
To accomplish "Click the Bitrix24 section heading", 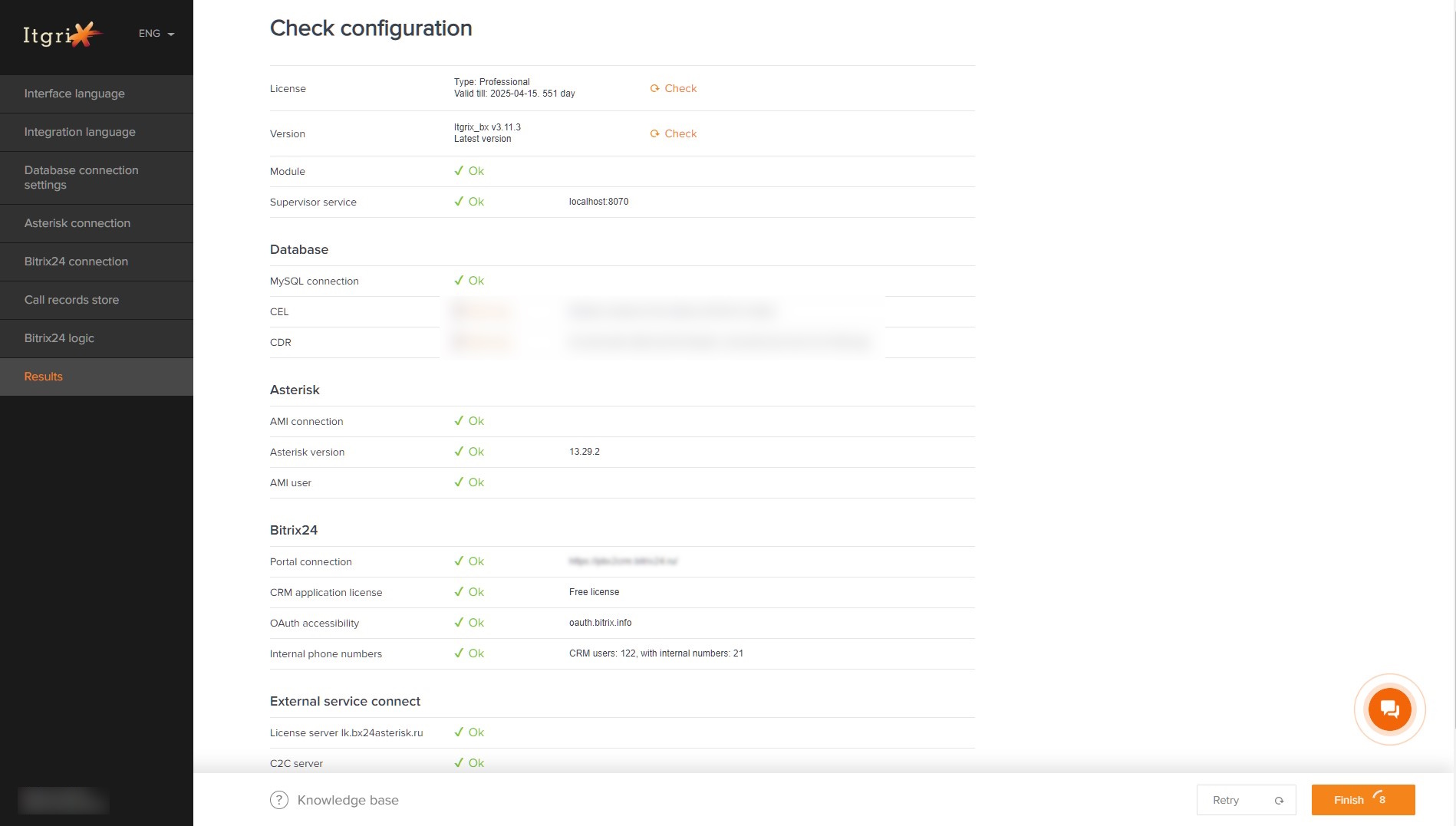I will point(294,530).
